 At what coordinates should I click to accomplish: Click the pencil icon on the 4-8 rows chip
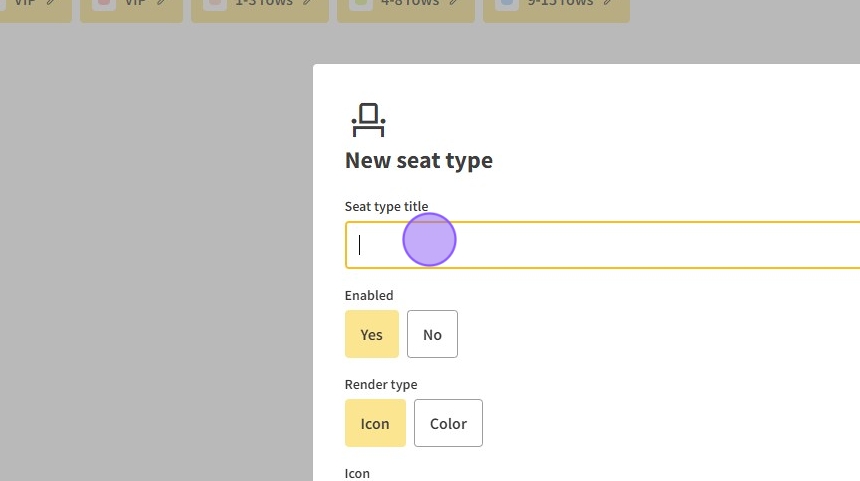pyautogui.click(x=455, y=3)
